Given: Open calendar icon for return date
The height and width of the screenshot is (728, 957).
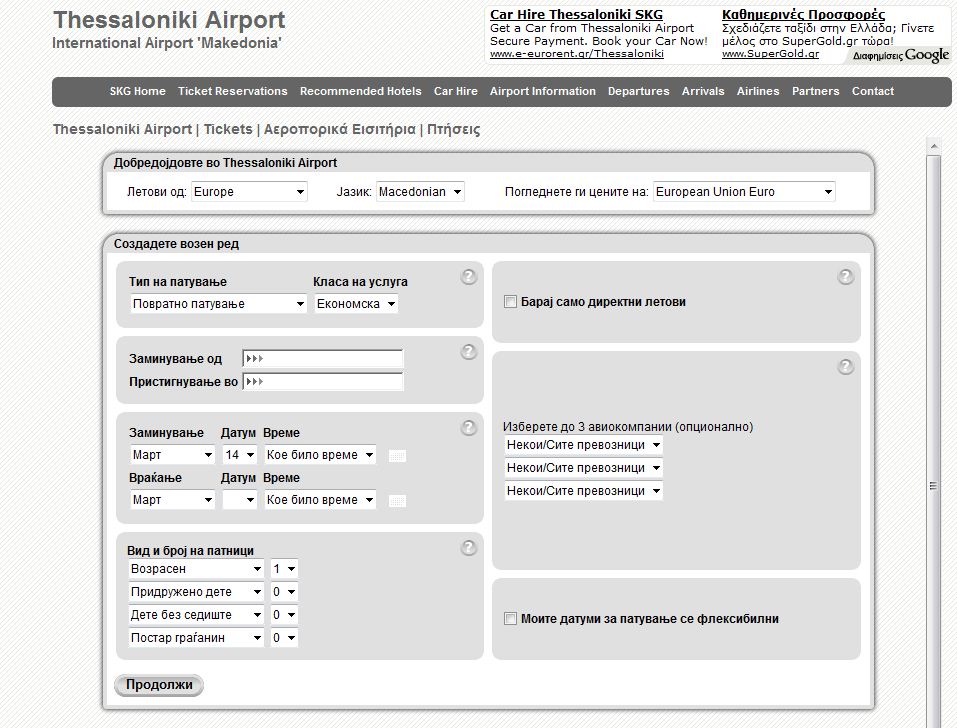Looking at the screenshot, I should [x=397, y=500].
